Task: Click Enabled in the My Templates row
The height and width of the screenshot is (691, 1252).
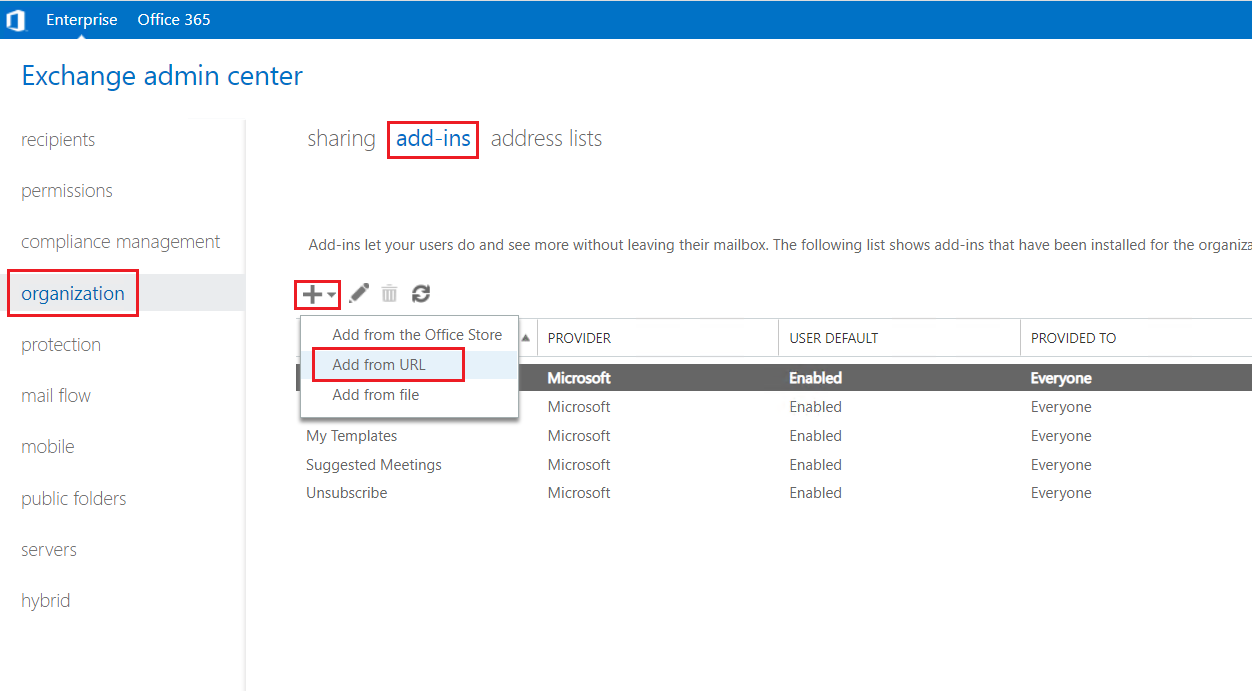Action: pyautogui.click(x=815, y=436)
